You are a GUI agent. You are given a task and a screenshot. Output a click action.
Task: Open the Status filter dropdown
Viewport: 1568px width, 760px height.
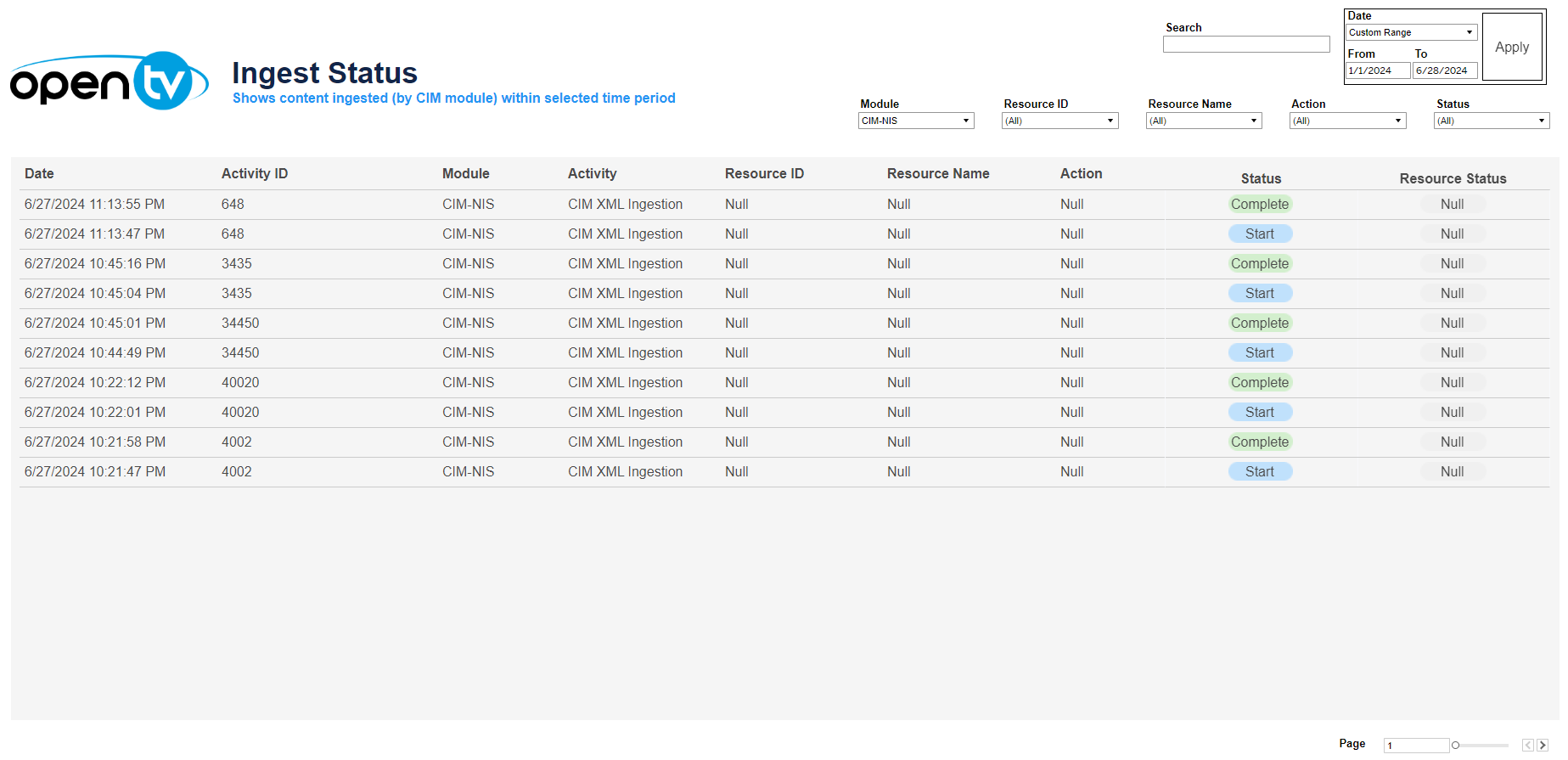point(1491,121)
